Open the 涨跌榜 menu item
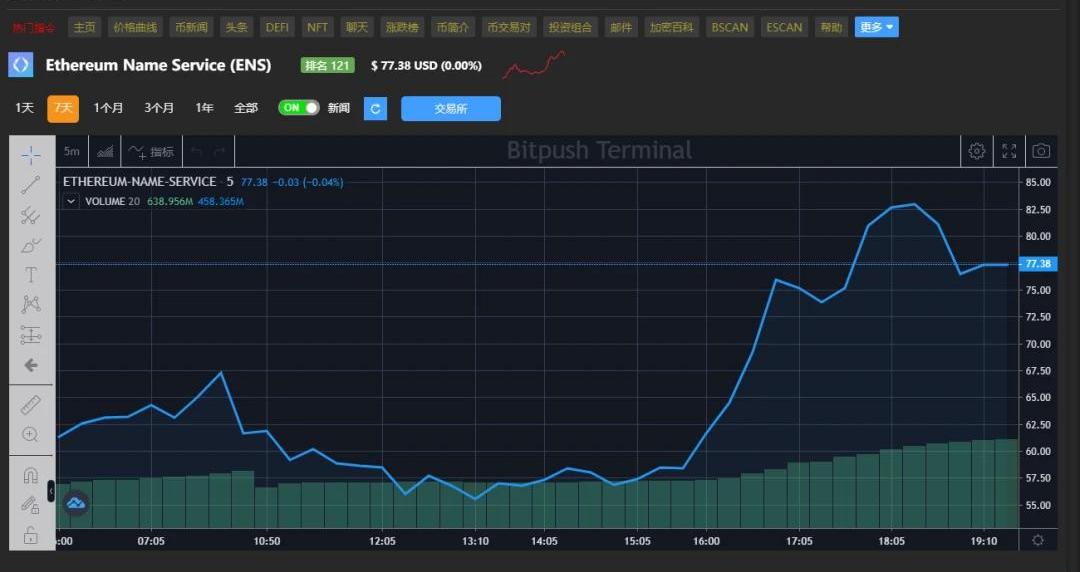This screenshot has height=572, width=1080. [x=402, y=27]
